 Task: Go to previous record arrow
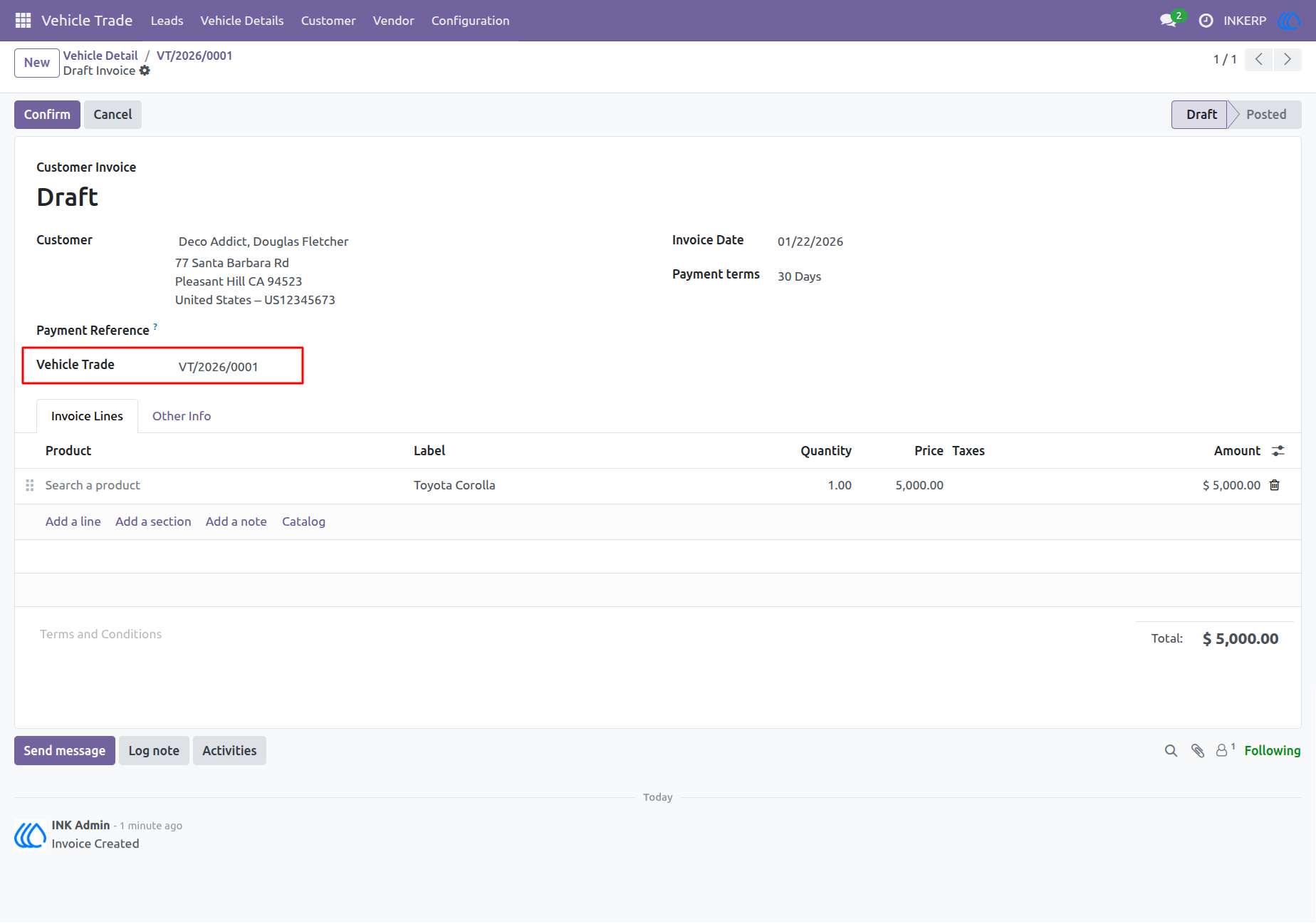1259,60
